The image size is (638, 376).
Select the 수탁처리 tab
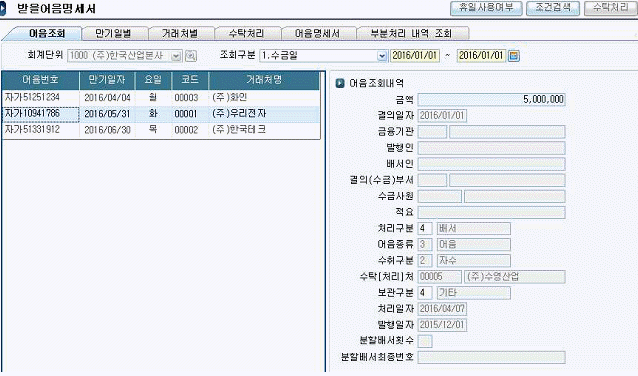point(247,33)
